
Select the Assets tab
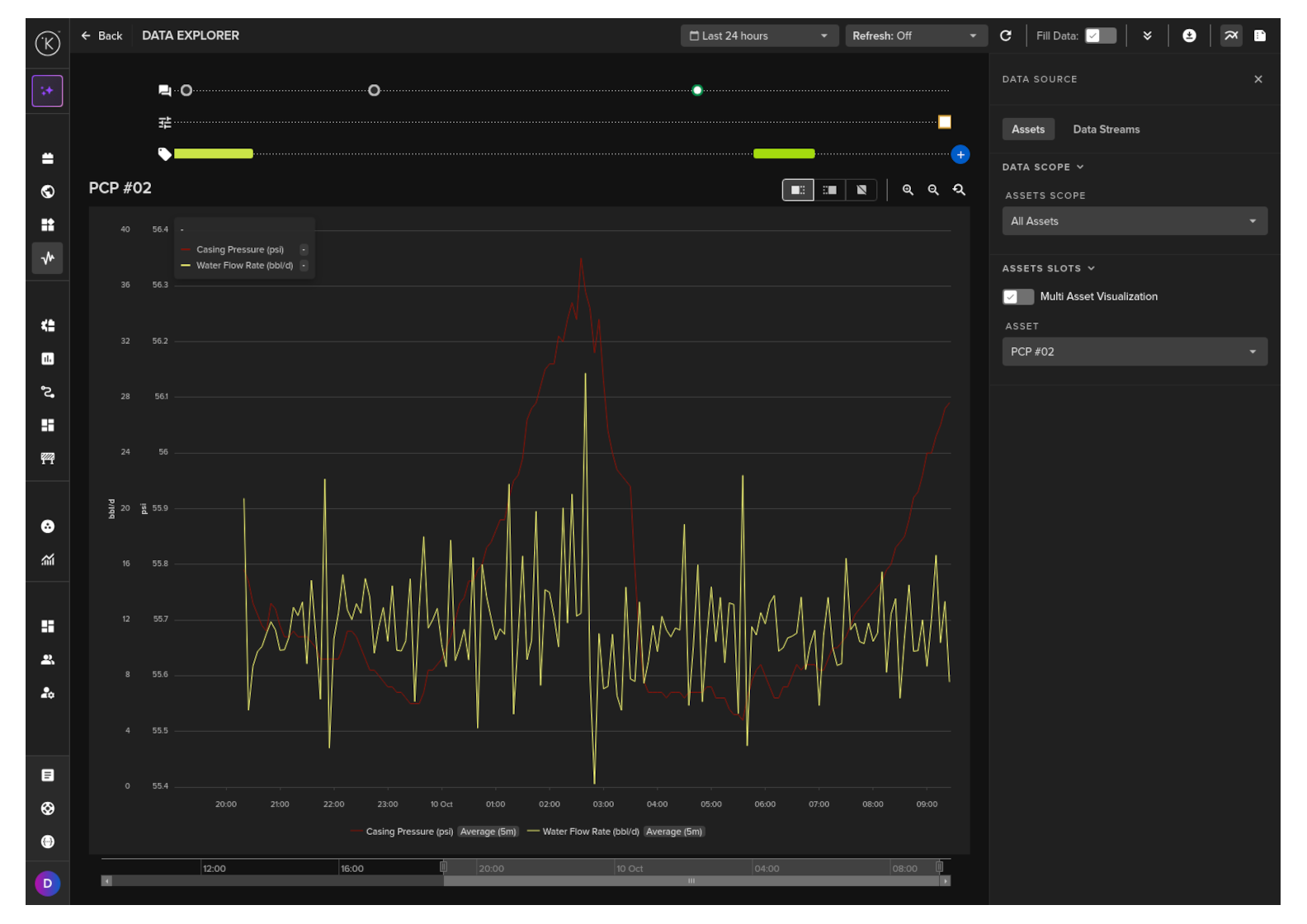pos(1028,130)
